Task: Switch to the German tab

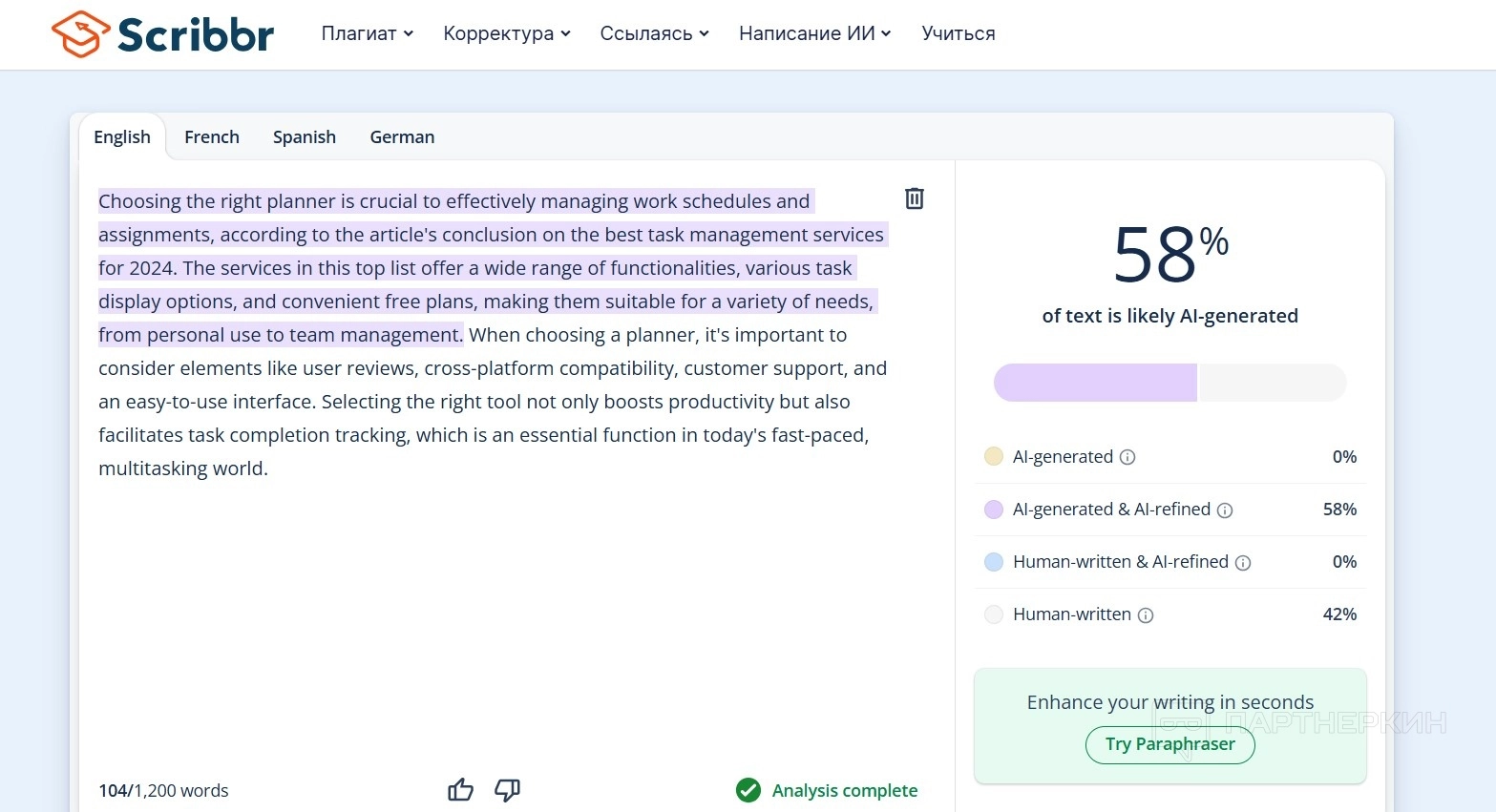Action: [402, 137]
